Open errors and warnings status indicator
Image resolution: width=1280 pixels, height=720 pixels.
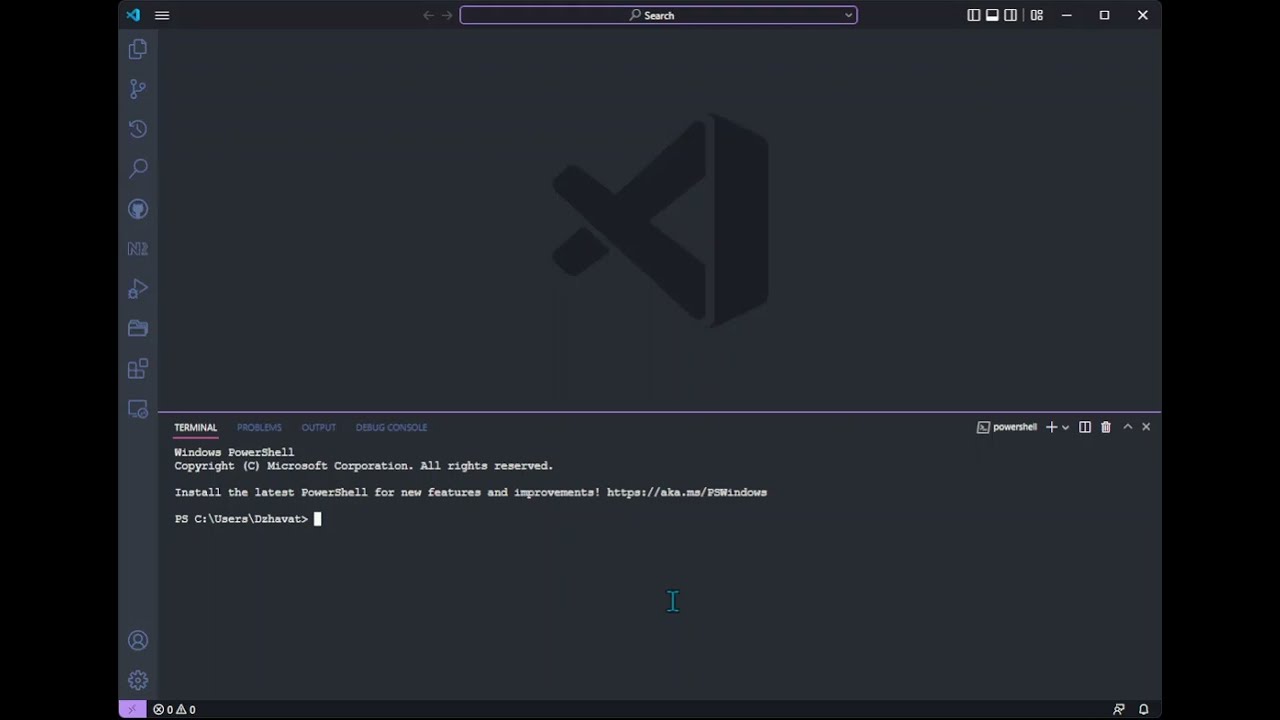174,709
